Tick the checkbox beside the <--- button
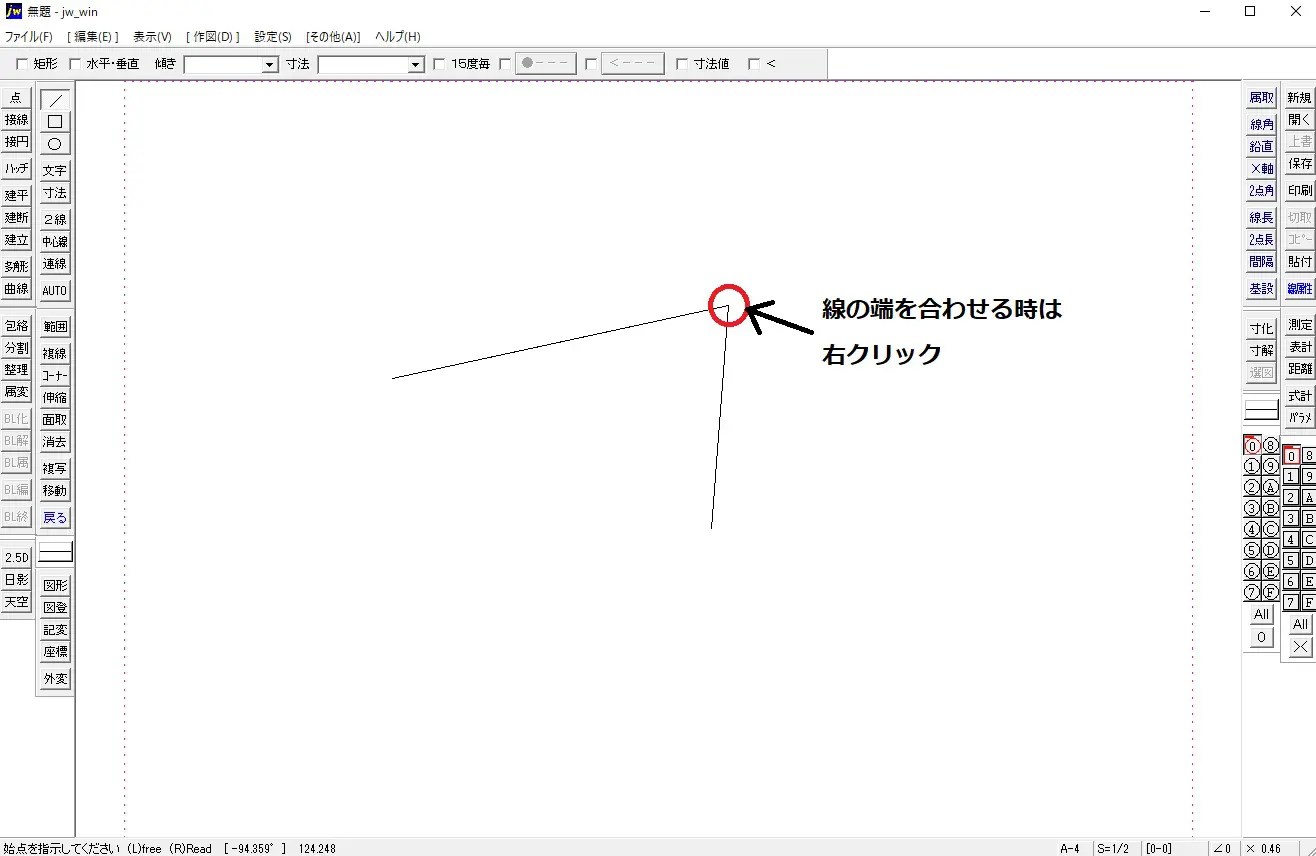Viewport: 1316px width, 856px height. pos(591,64)
